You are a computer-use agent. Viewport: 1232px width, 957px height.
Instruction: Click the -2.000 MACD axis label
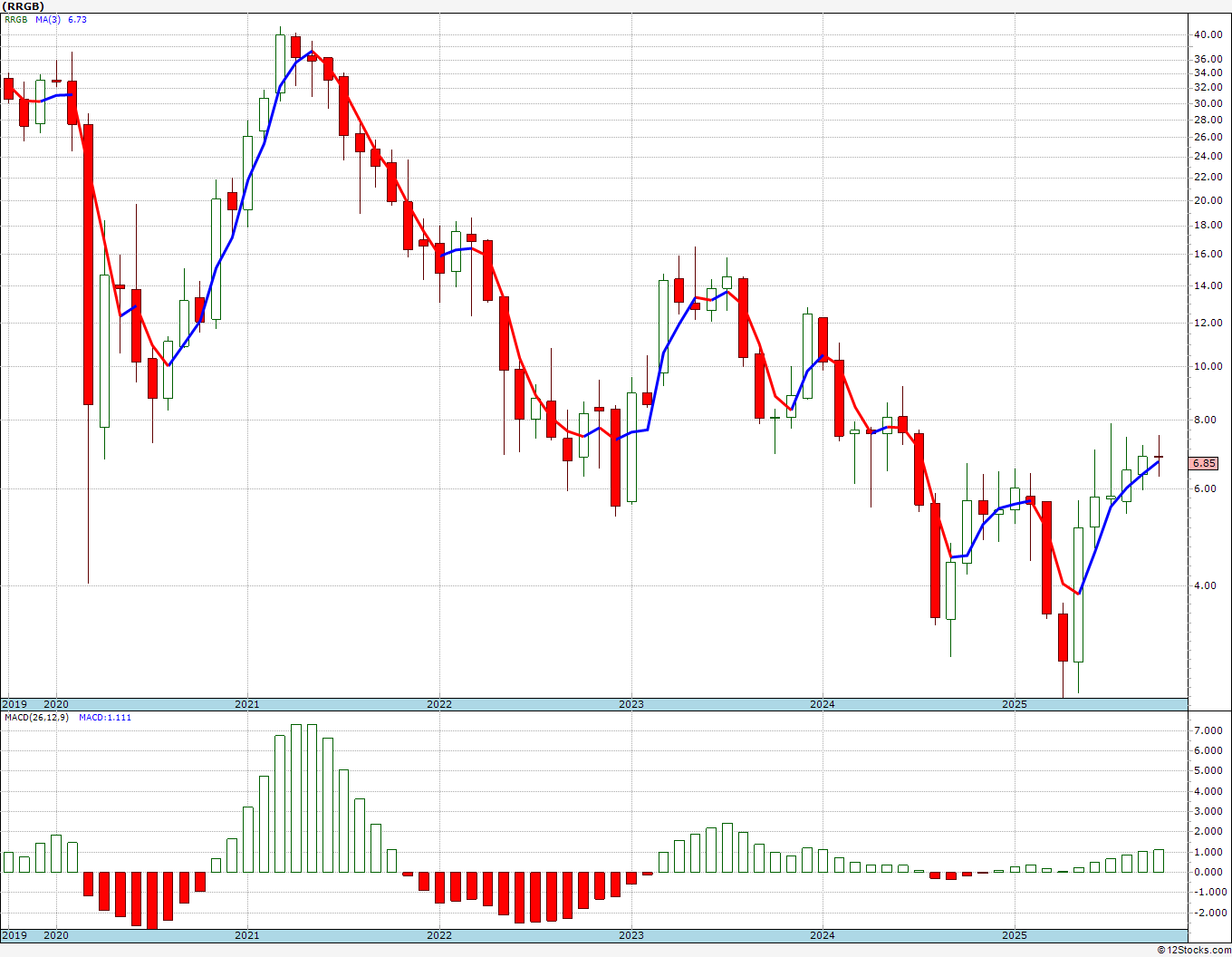(1206, 913)
